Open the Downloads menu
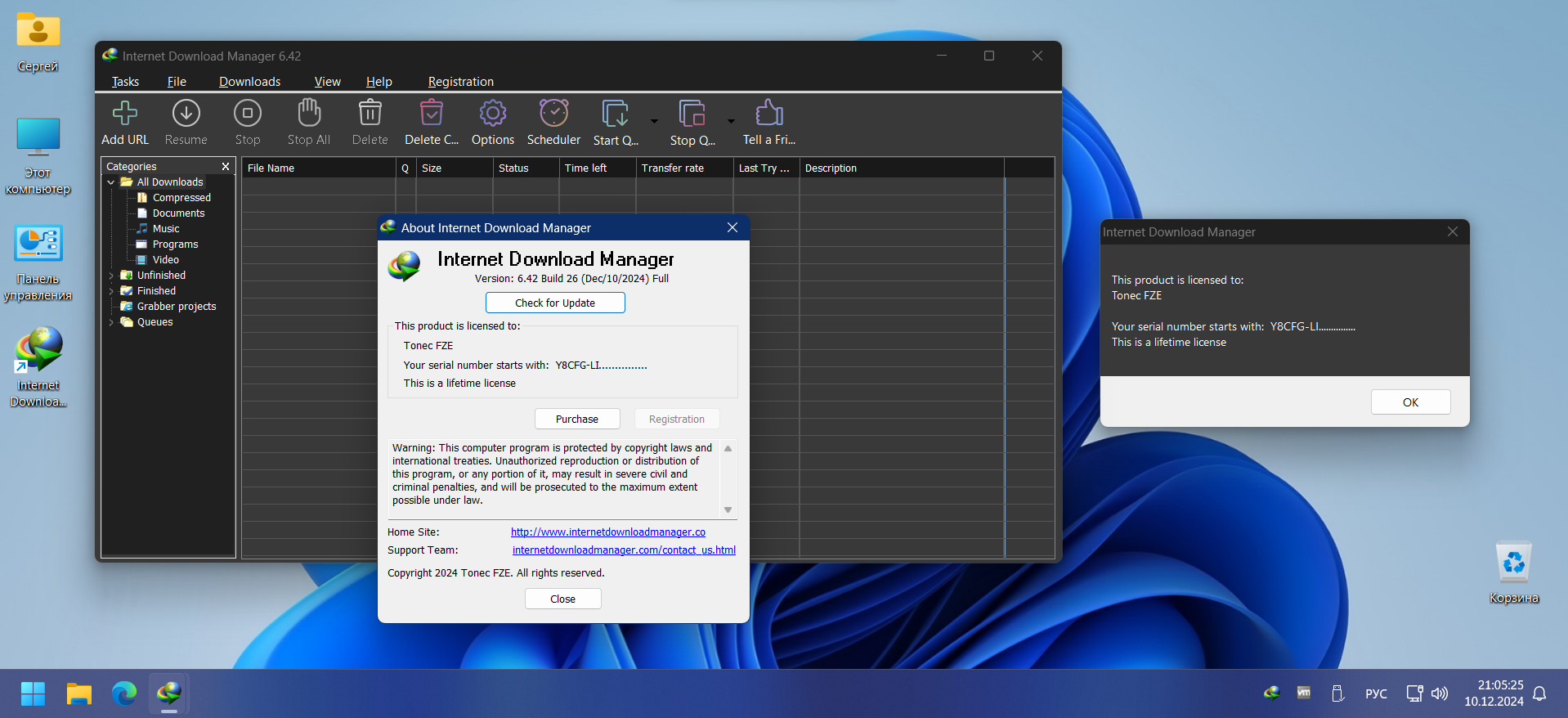 [x=249, y=82]
